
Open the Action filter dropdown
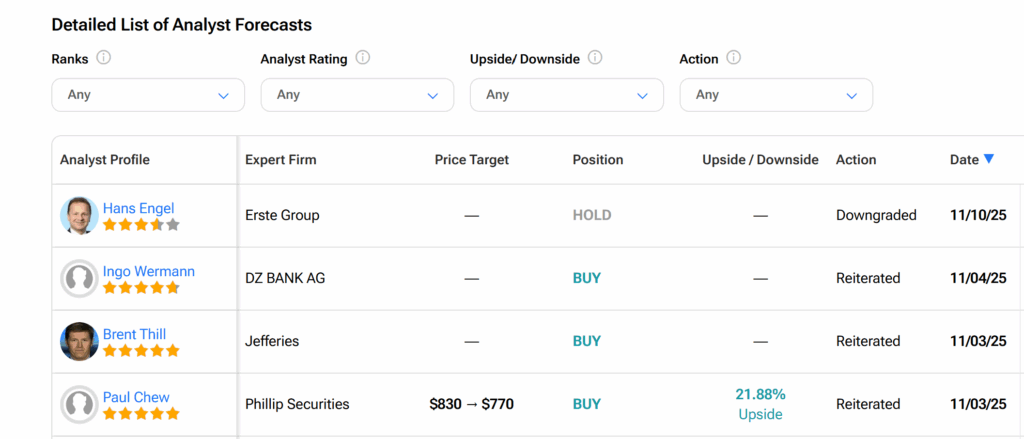(x=776, y=95)
